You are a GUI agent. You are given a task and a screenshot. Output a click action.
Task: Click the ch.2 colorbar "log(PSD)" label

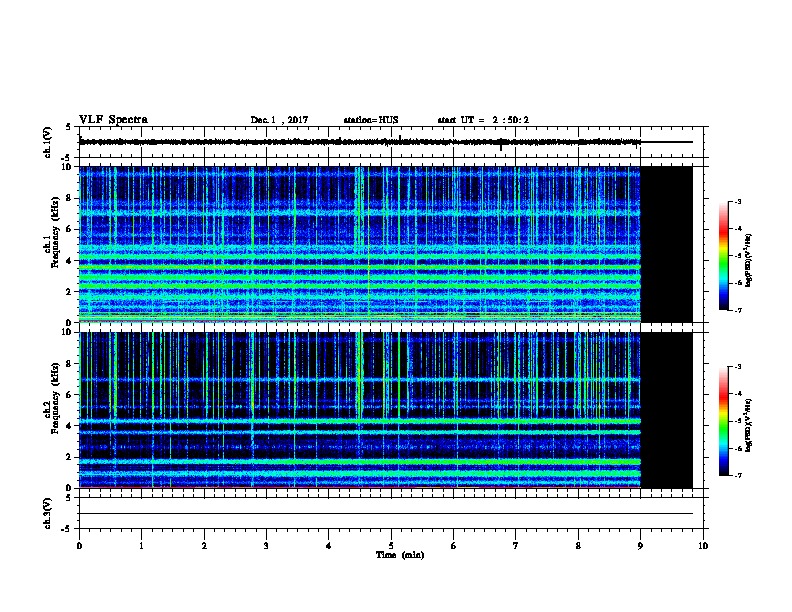pyautogui.click(x=749, y=426)
